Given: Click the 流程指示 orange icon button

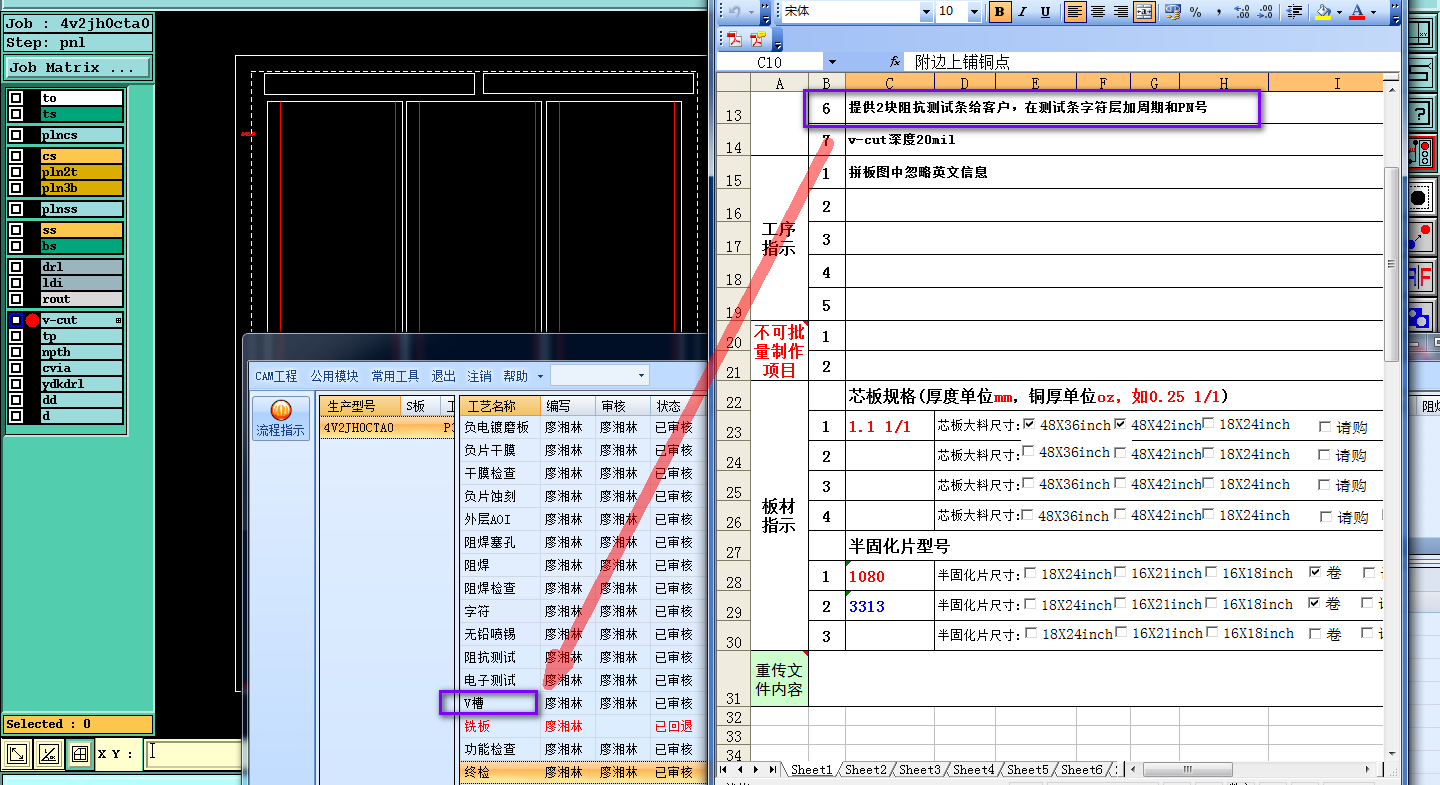Looking at the screenshot, I should click(281, 419).
